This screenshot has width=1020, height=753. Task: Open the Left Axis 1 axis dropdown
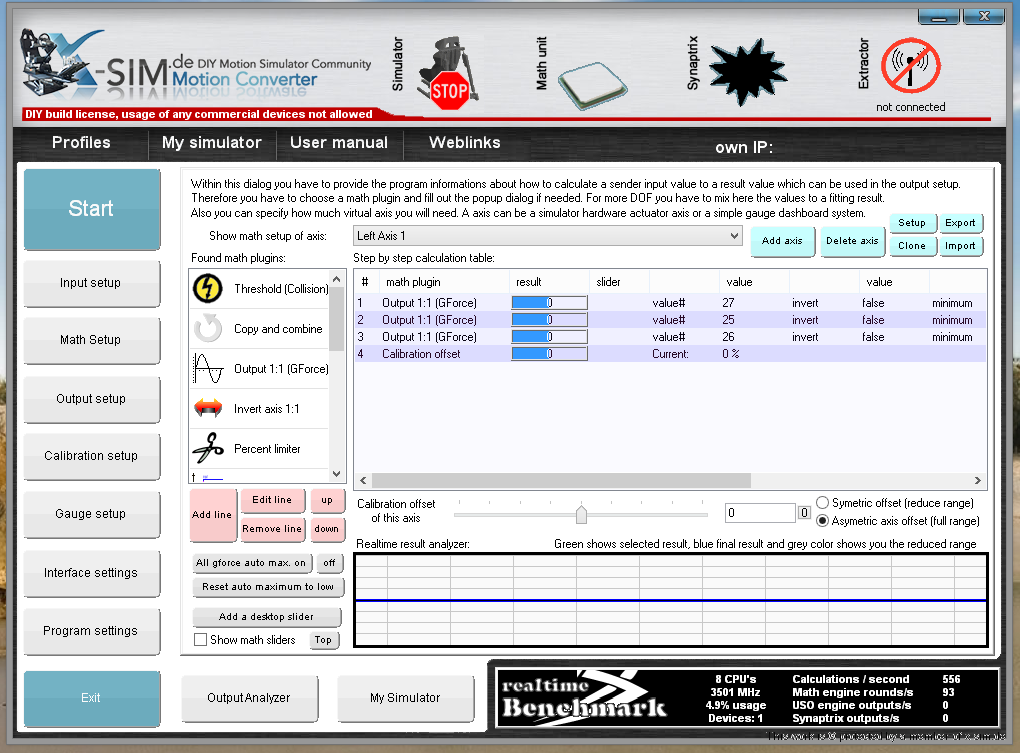(x=548, y=235)
